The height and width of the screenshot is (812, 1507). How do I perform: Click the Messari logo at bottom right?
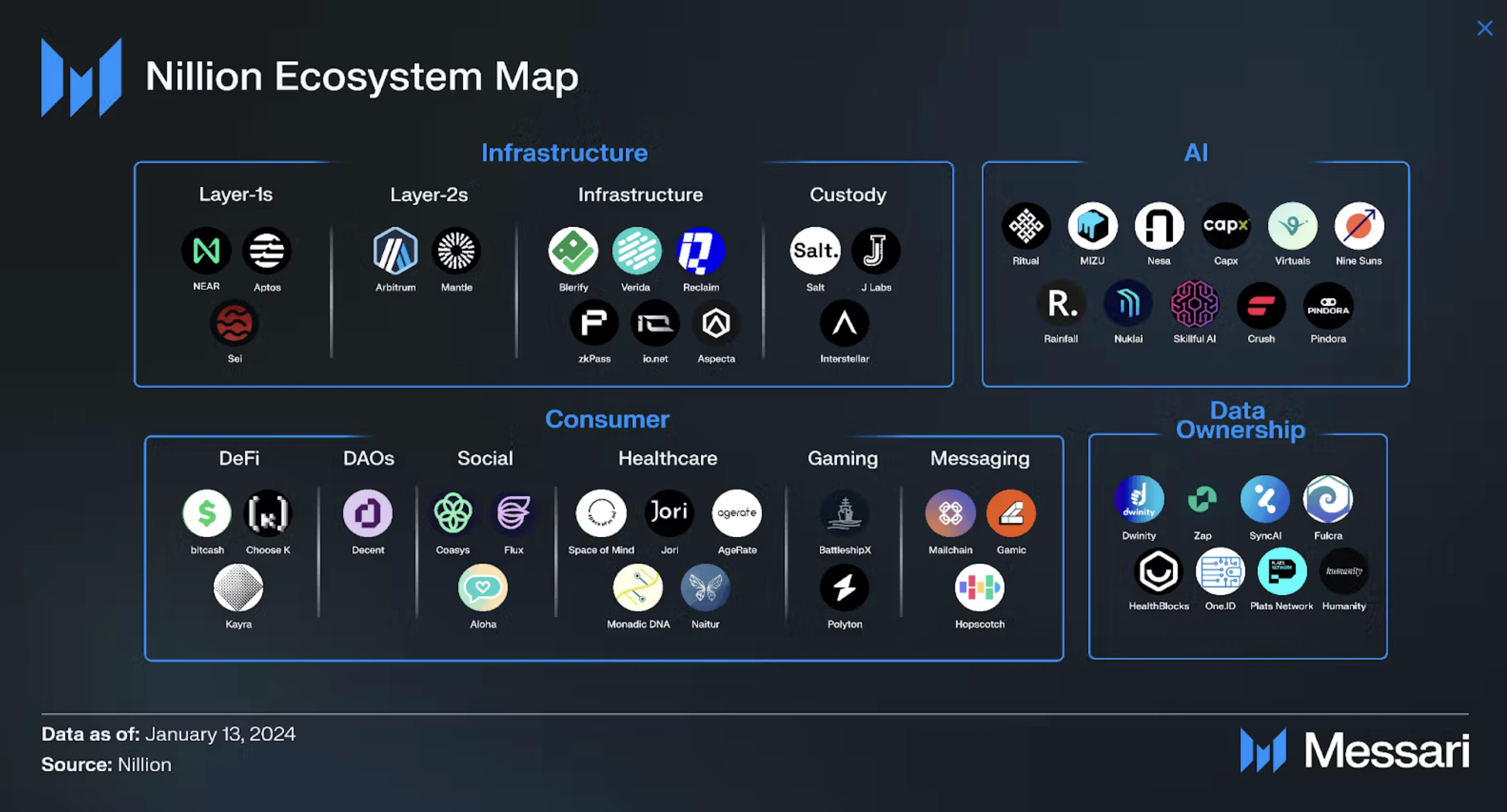tap(1354, 751)
